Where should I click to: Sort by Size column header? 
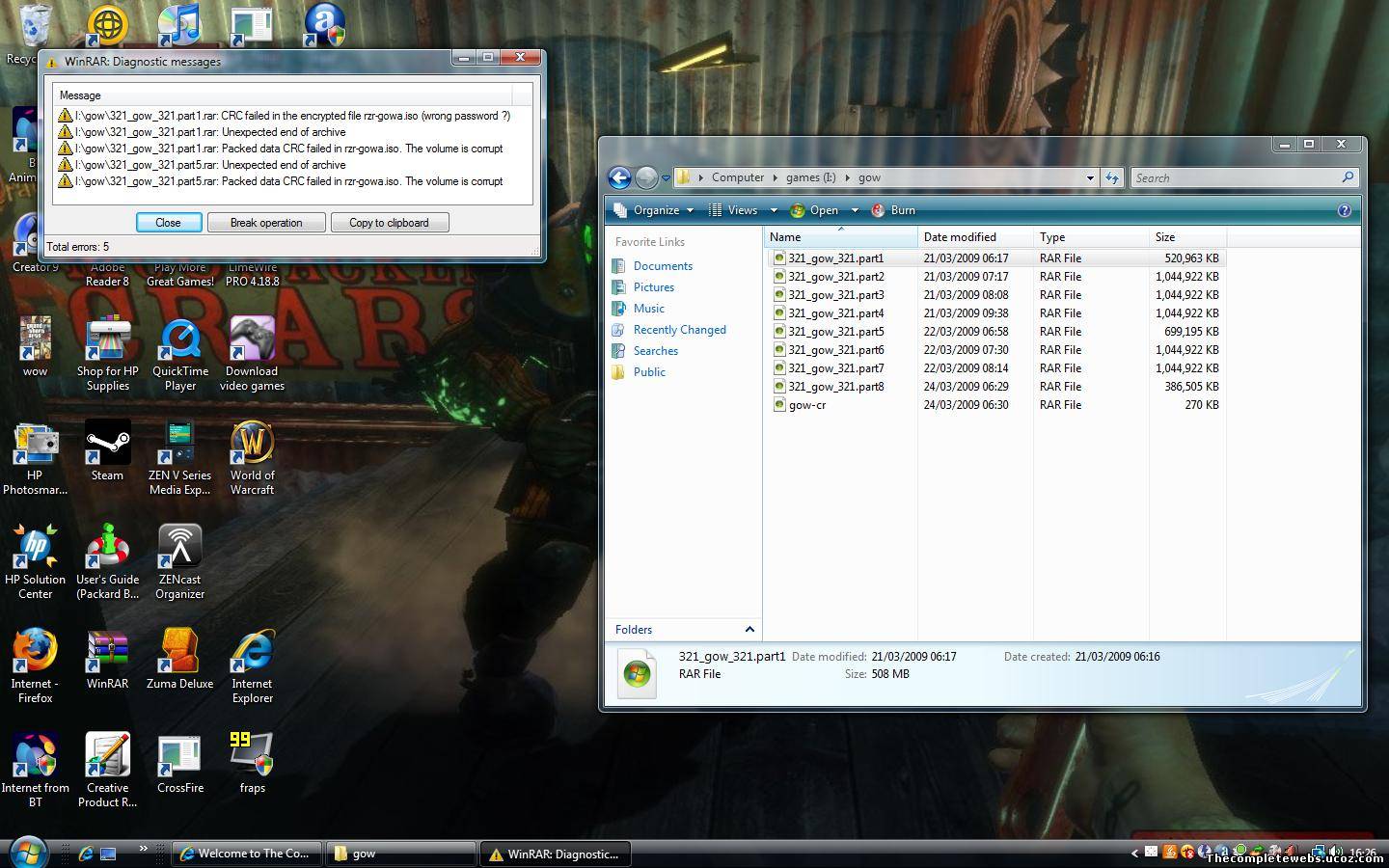(1187, 237)
